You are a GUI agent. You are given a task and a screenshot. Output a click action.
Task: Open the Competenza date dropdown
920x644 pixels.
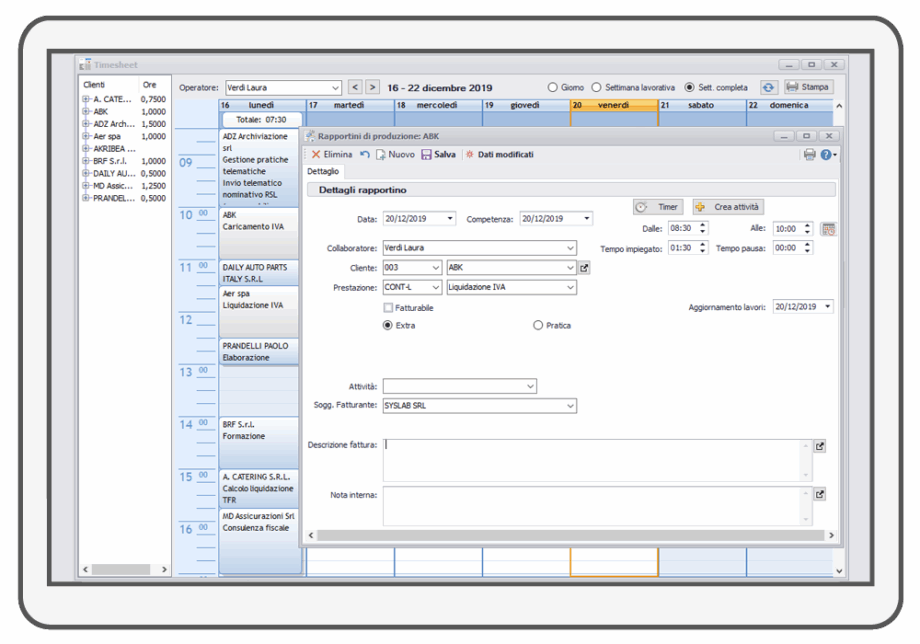[x=587, y=219]
